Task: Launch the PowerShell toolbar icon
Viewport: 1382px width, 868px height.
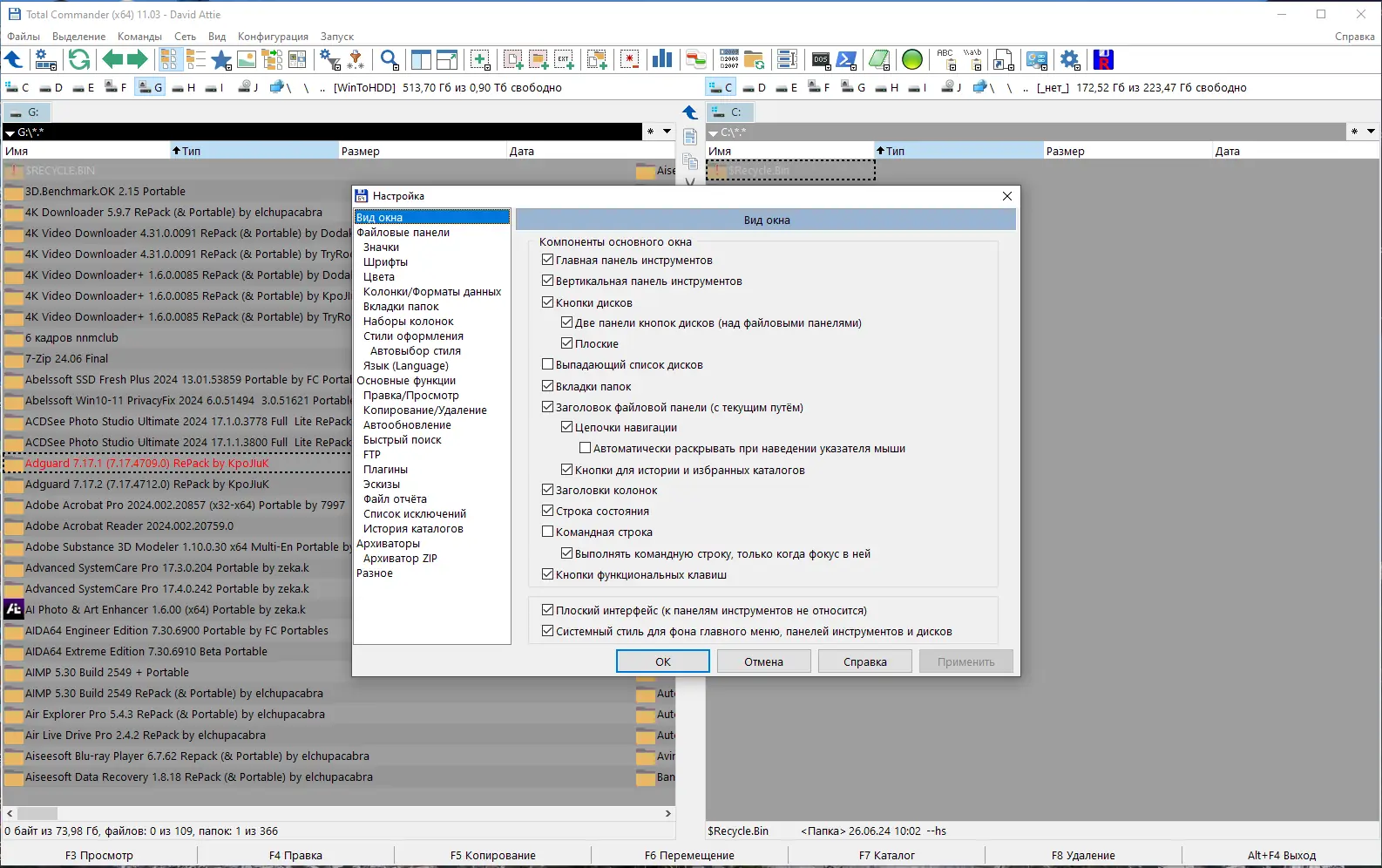Action: [x=847, y=59]
